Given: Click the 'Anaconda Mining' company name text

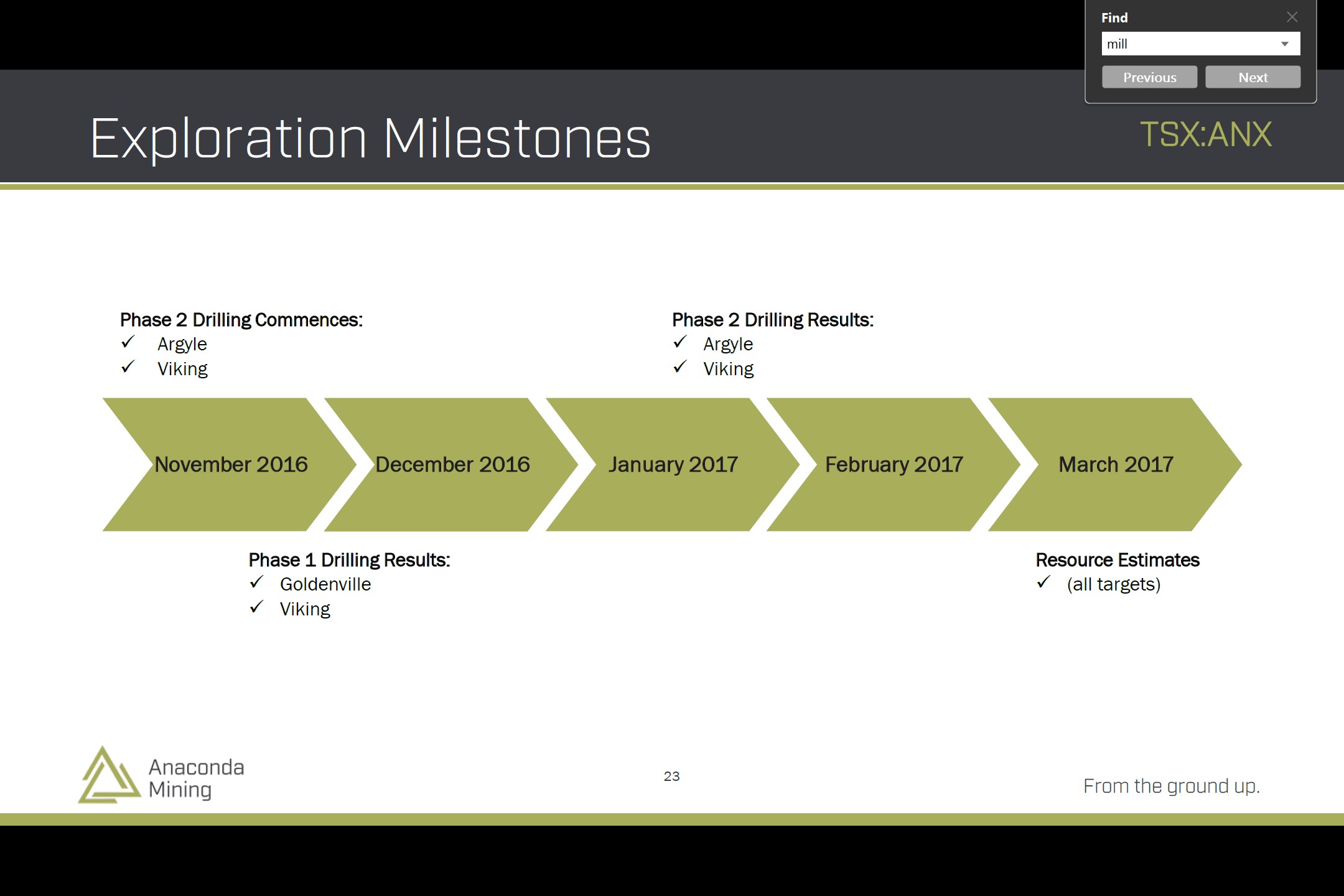Looking at the screenshot, I should pos(196,778).
